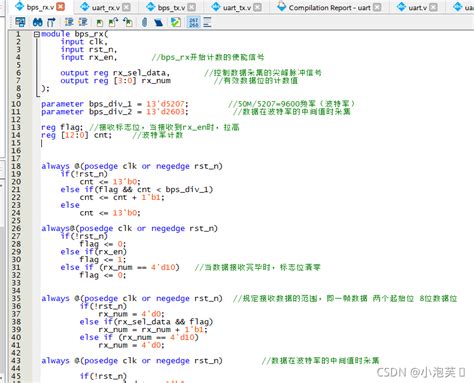Collapse the module bps_rx code block
474x383 pixels.
37,34
